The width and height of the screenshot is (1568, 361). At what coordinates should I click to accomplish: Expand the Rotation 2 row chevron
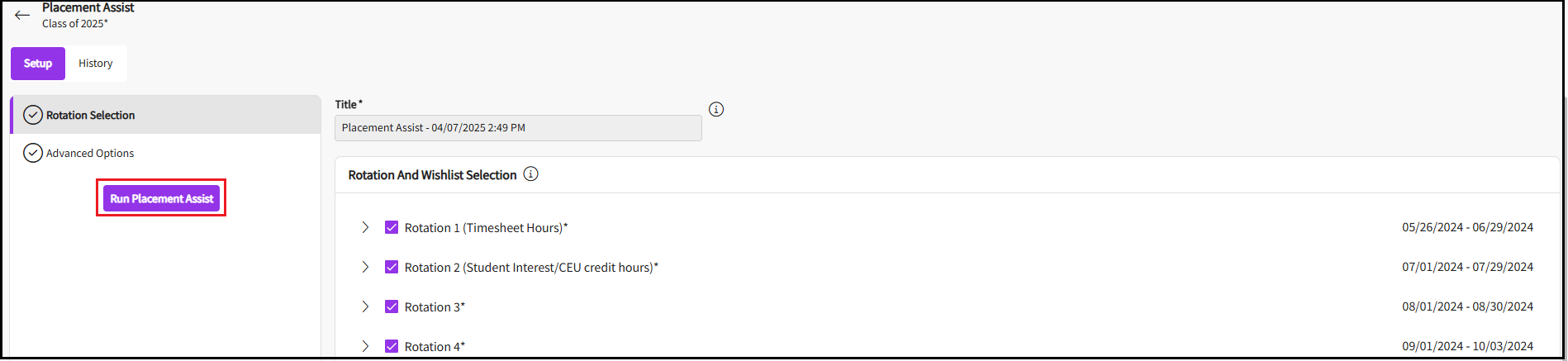point(365,267)
